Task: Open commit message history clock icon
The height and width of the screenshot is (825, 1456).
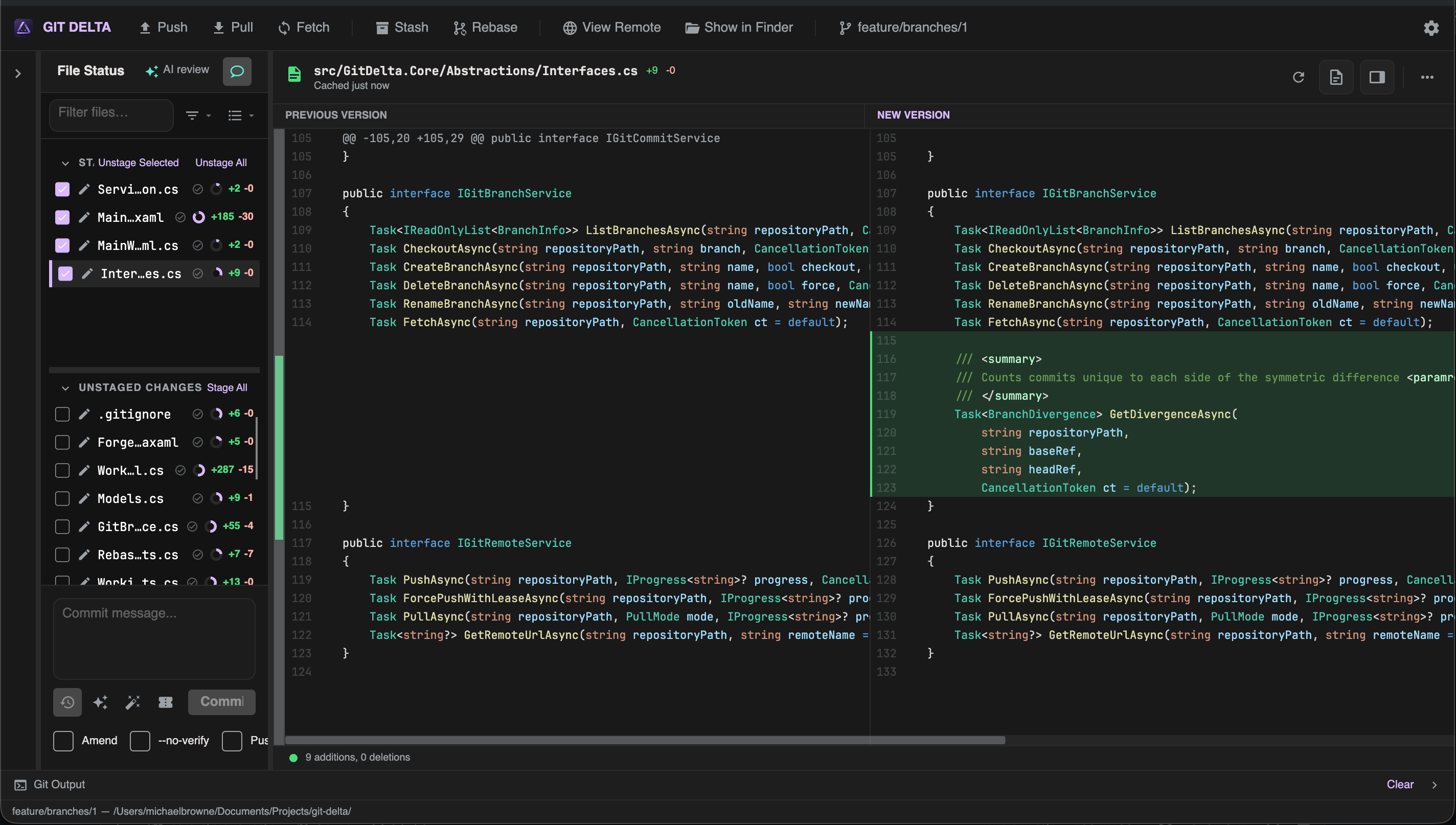Action: coord(67,702)
